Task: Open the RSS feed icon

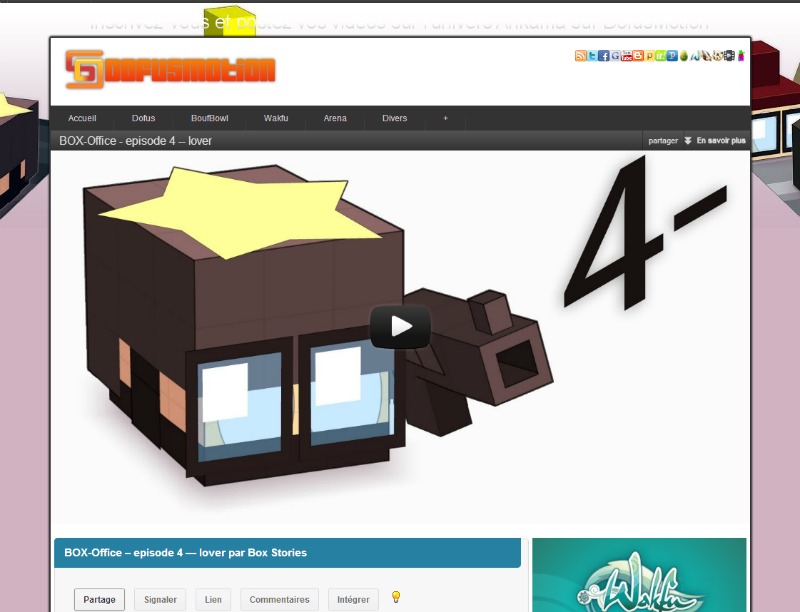Action: click(581, 56)
